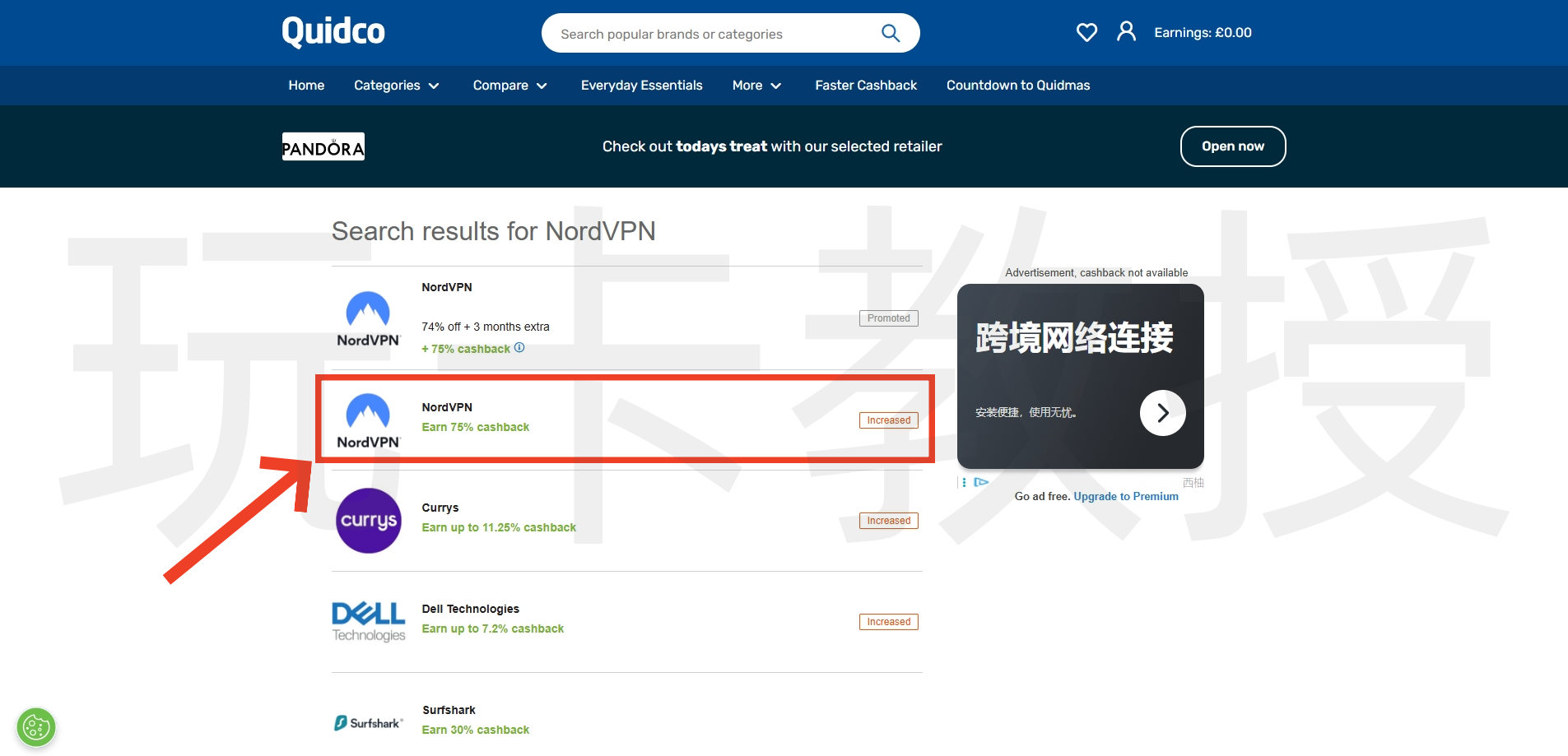The image size is (1568, 756).
Task: Click the Pandora logo in banner
Action: 323,147
